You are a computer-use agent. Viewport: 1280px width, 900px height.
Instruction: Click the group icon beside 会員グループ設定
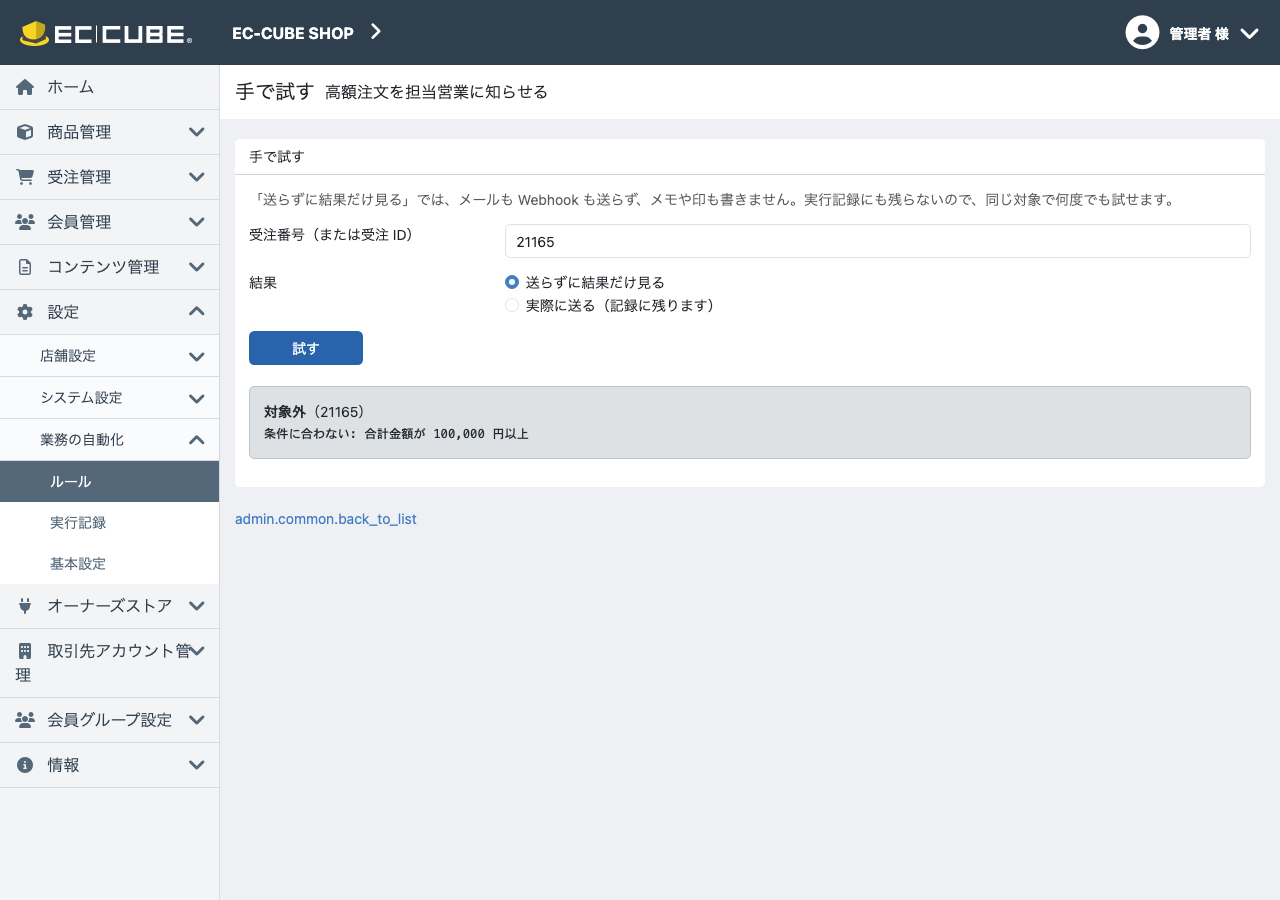(x=25, y=720)
